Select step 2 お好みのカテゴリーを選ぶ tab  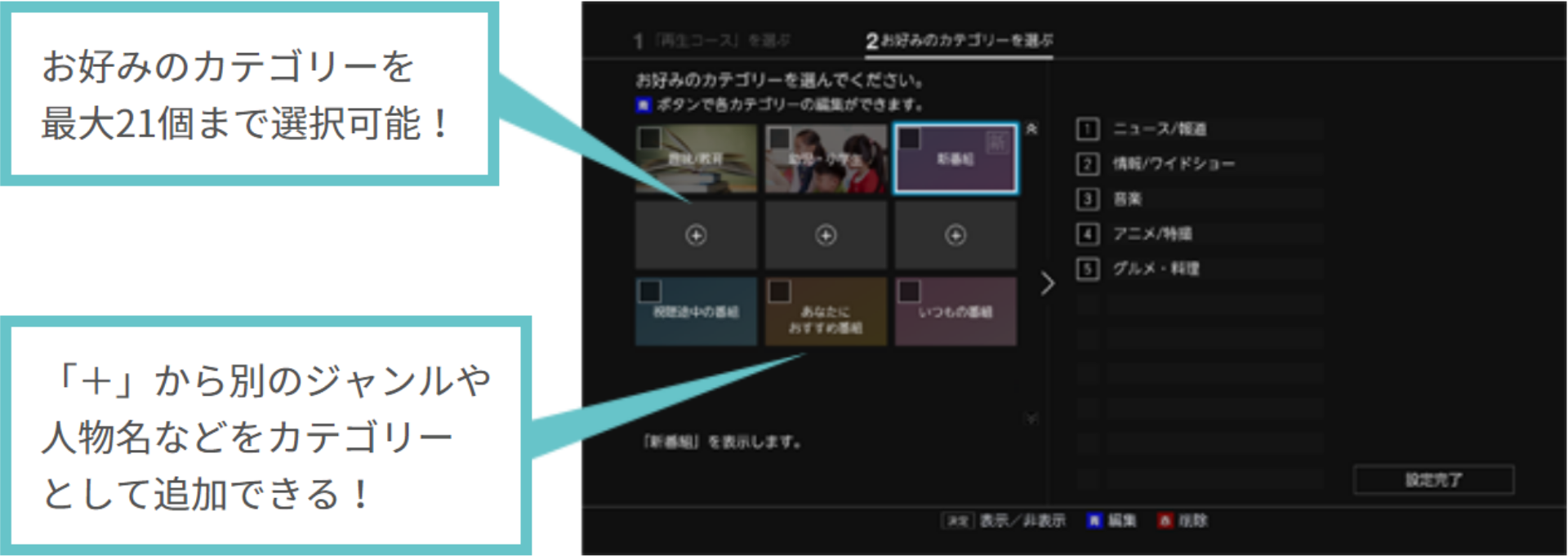pos(960,41)
